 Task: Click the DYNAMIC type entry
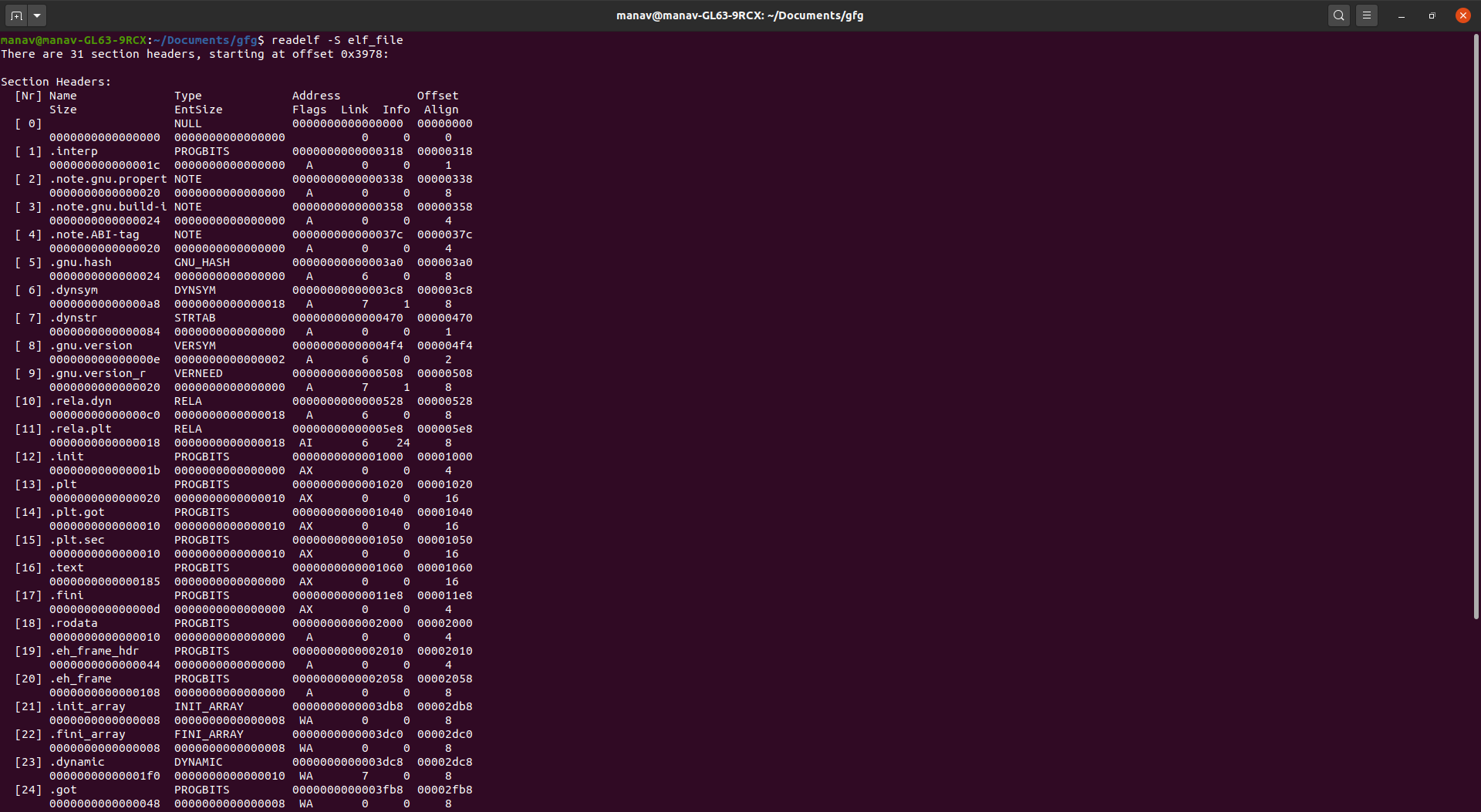pyautogui.click(x=198, y=762)
